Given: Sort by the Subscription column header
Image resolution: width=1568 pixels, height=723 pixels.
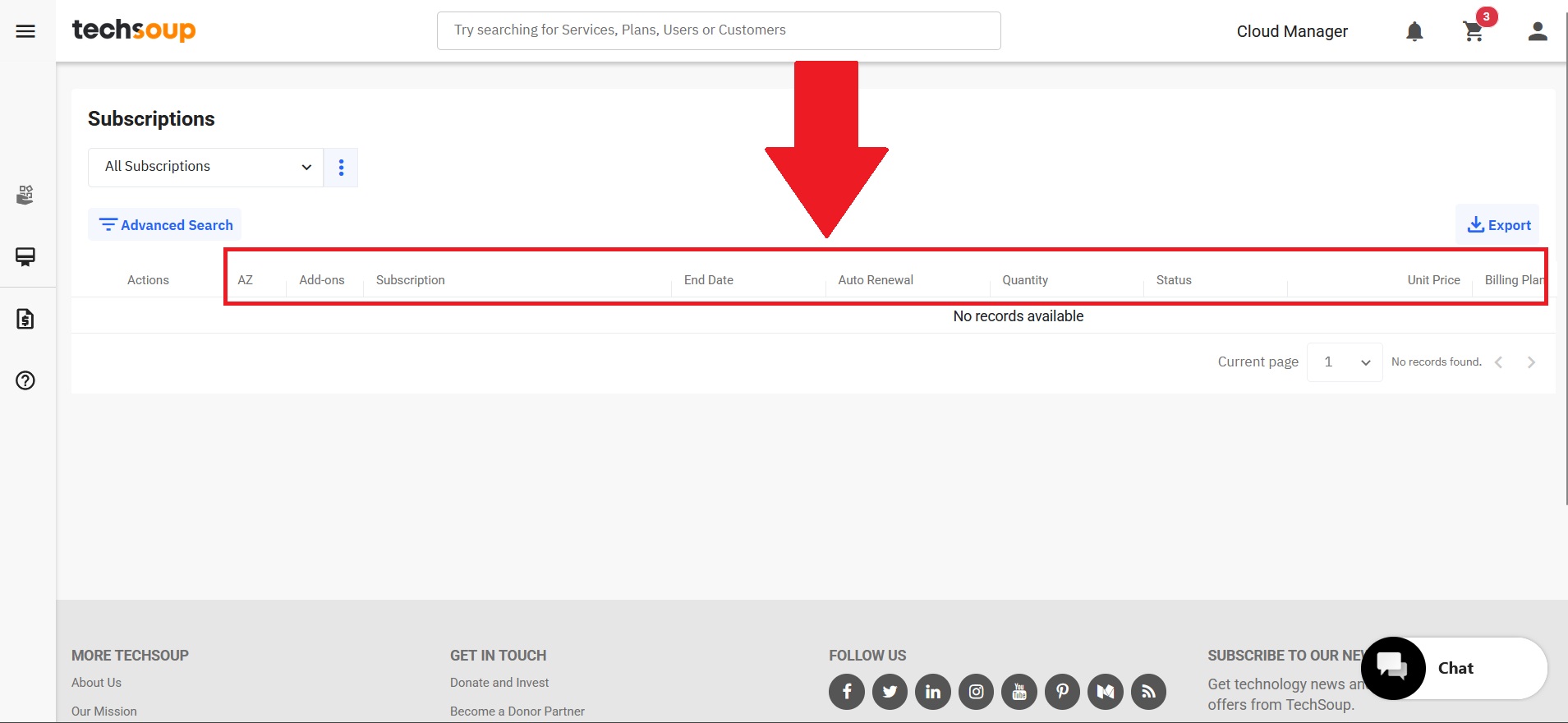Looking at the screenshot, I should 411,280.
